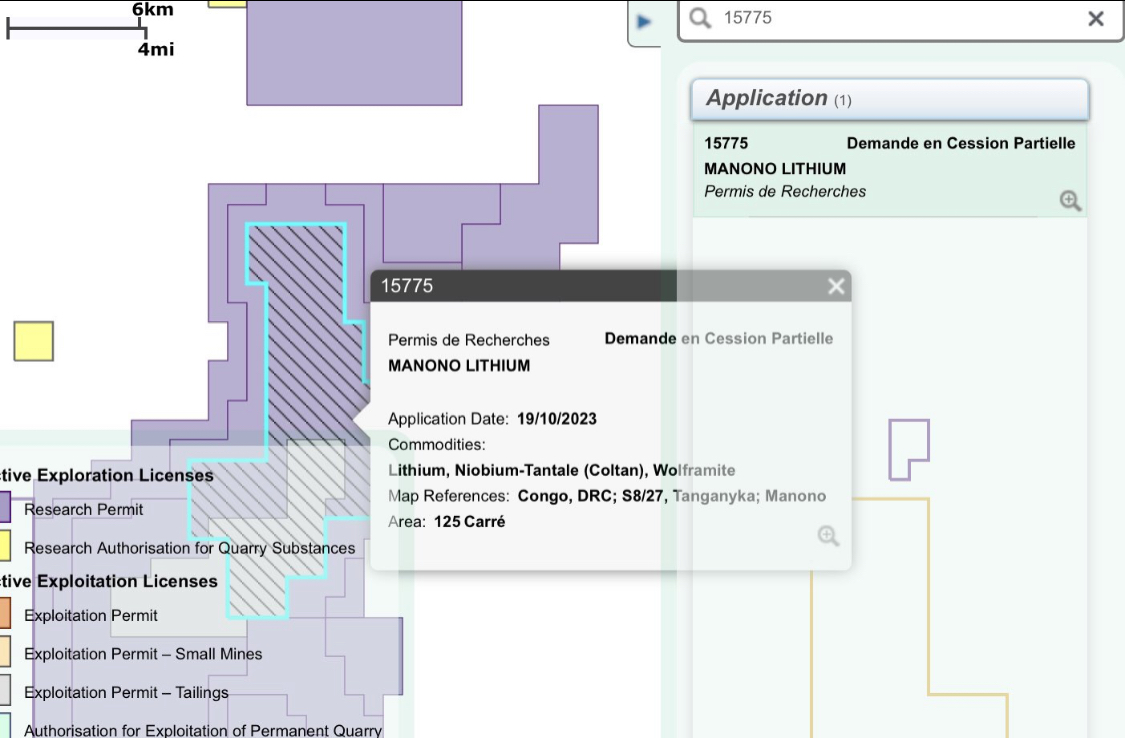Click the Area 125 Carré value
Image resolution: width=1125 pixels, height=738 pixels.
[x=469, y=522]
